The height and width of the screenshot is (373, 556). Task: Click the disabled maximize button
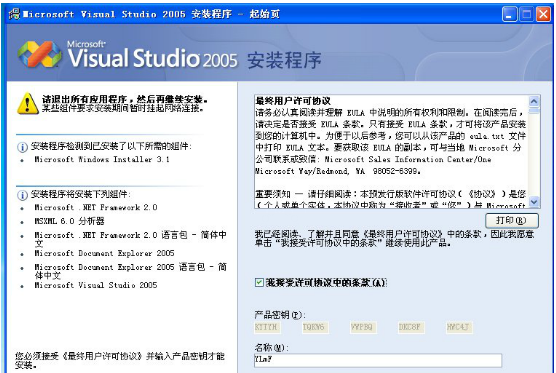[527, 15]
